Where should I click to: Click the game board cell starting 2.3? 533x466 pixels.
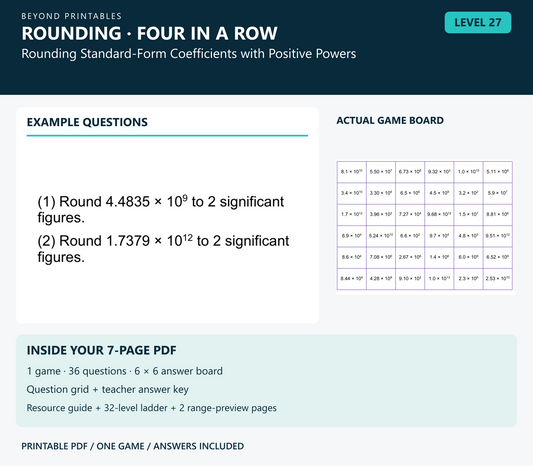tap(468, 279)
